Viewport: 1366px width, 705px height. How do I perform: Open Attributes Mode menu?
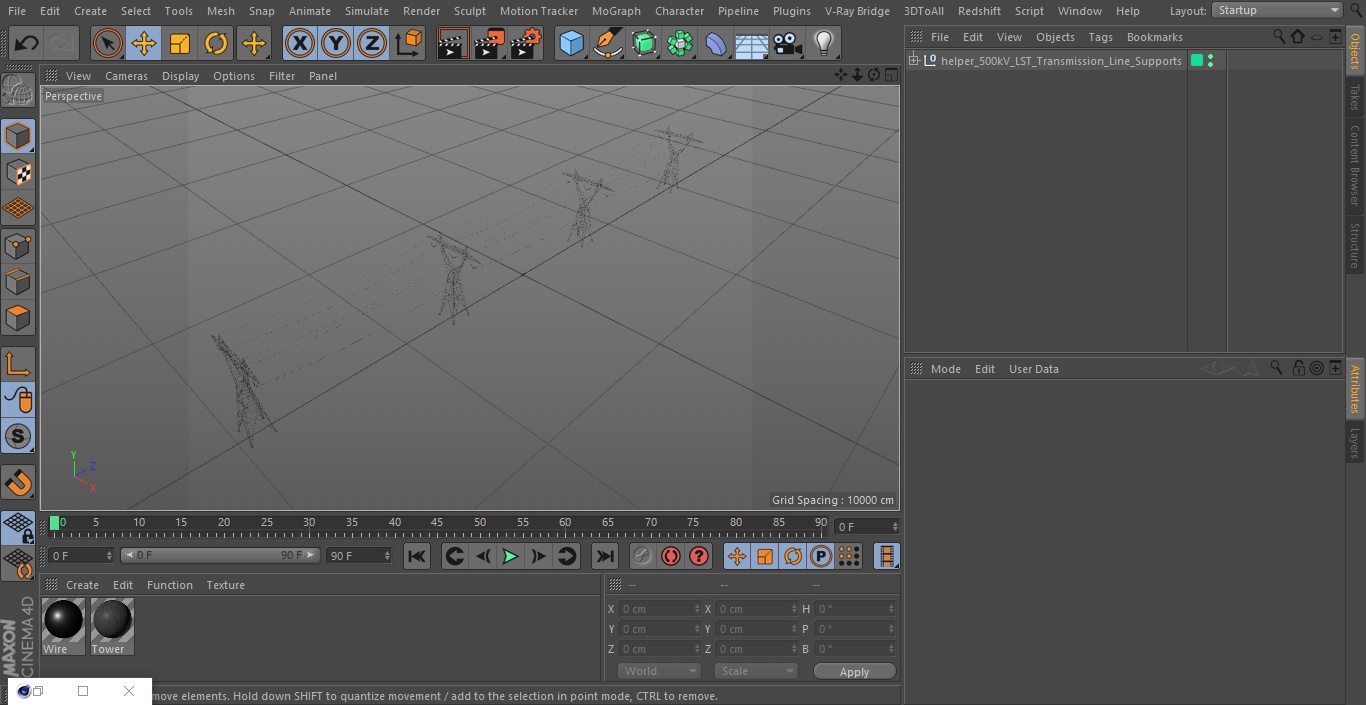[945, 369]
